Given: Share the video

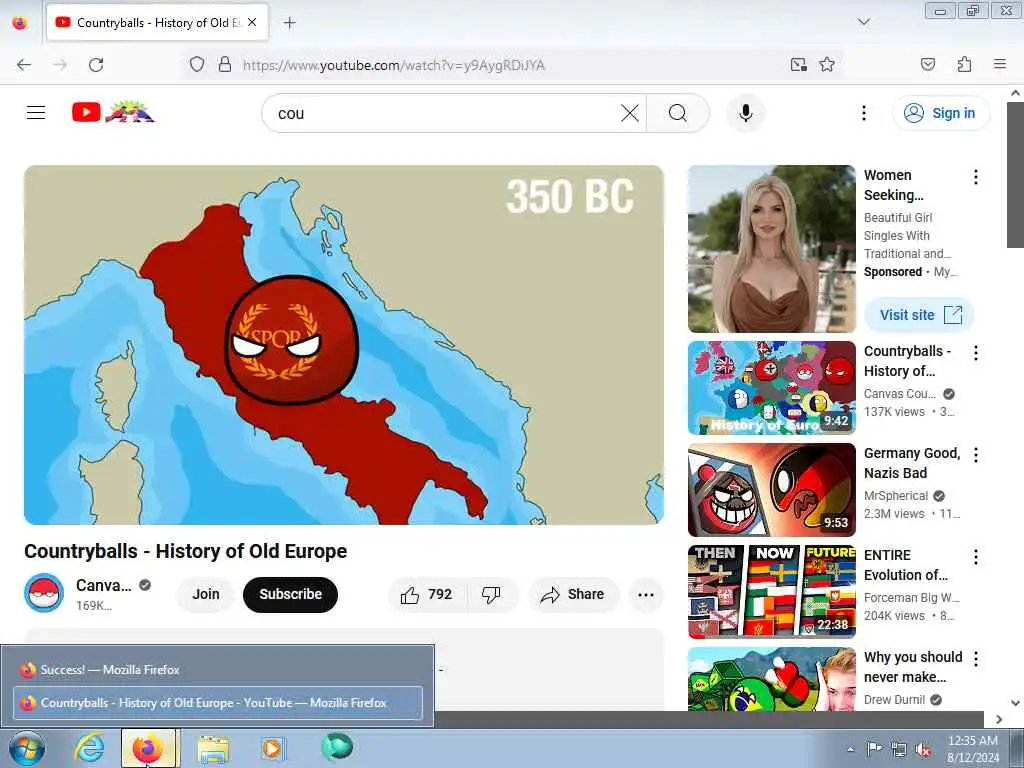Looking at the screenshot, I should coord(573,594).
